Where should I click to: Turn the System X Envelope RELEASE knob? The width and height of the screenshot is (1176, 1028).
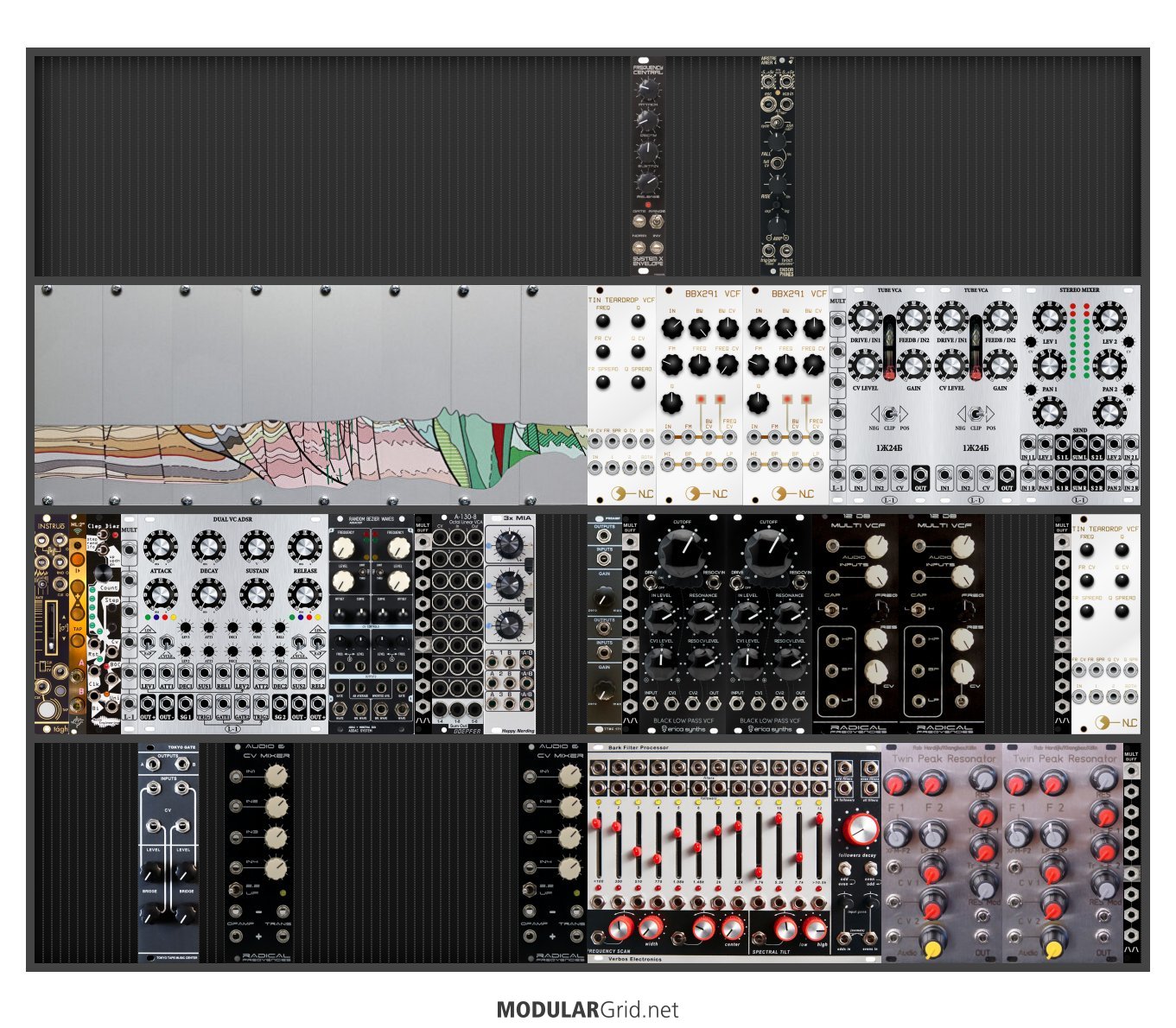pos(646,182)
